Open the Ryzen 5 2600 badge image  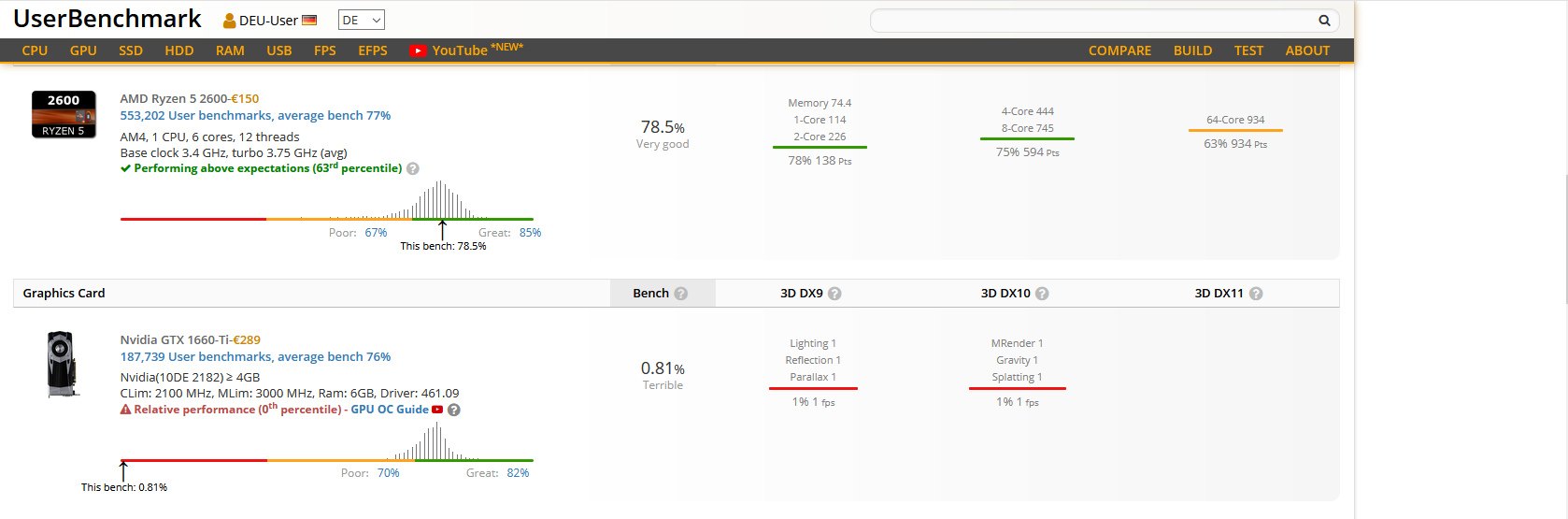(64, 115)
